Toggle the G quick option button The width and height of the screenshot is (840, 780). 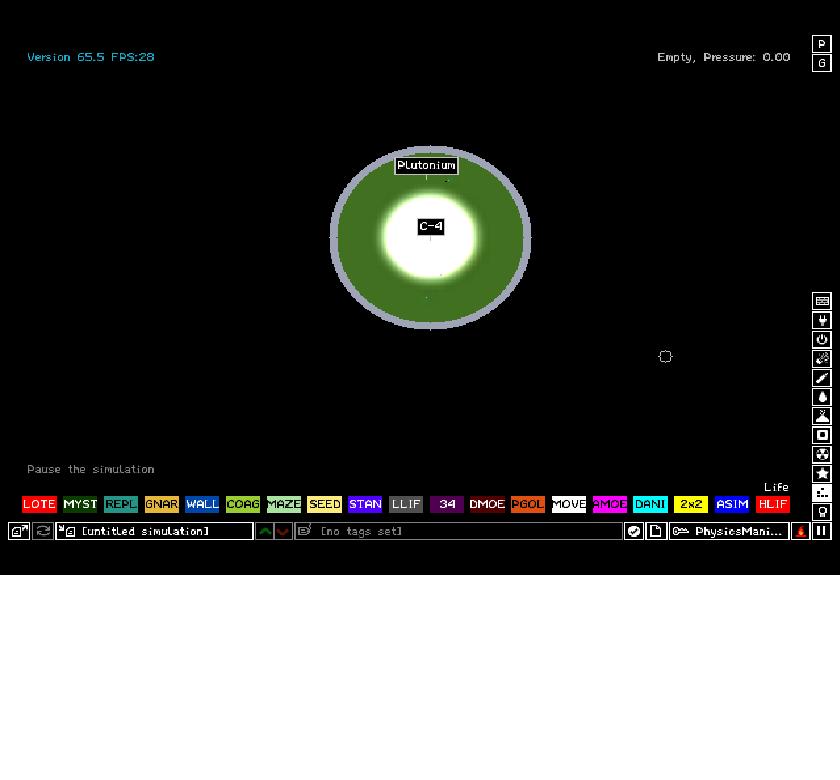pyautogui.click(x=822, y=63)
